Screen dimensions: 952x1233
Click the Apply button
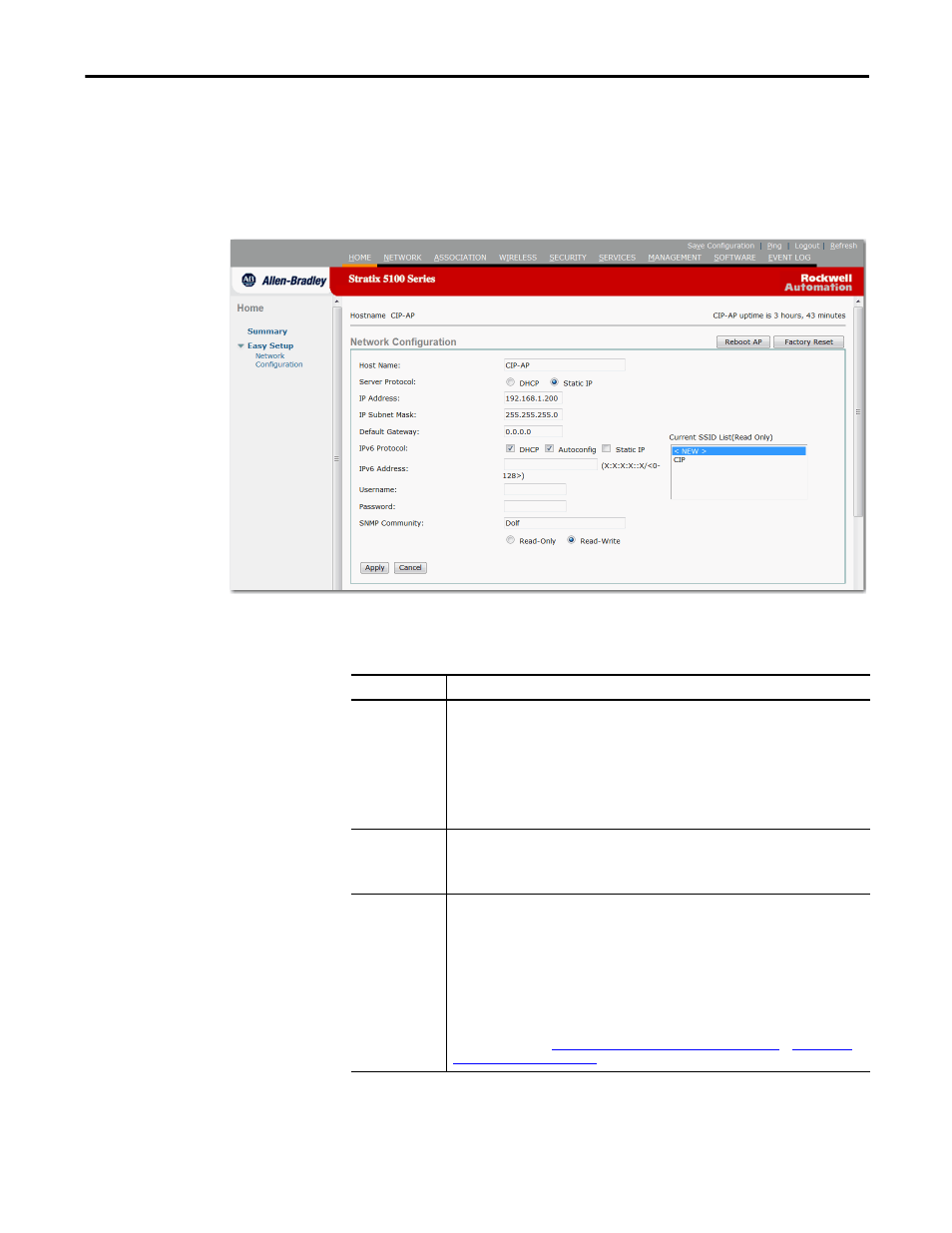point(374,568)
